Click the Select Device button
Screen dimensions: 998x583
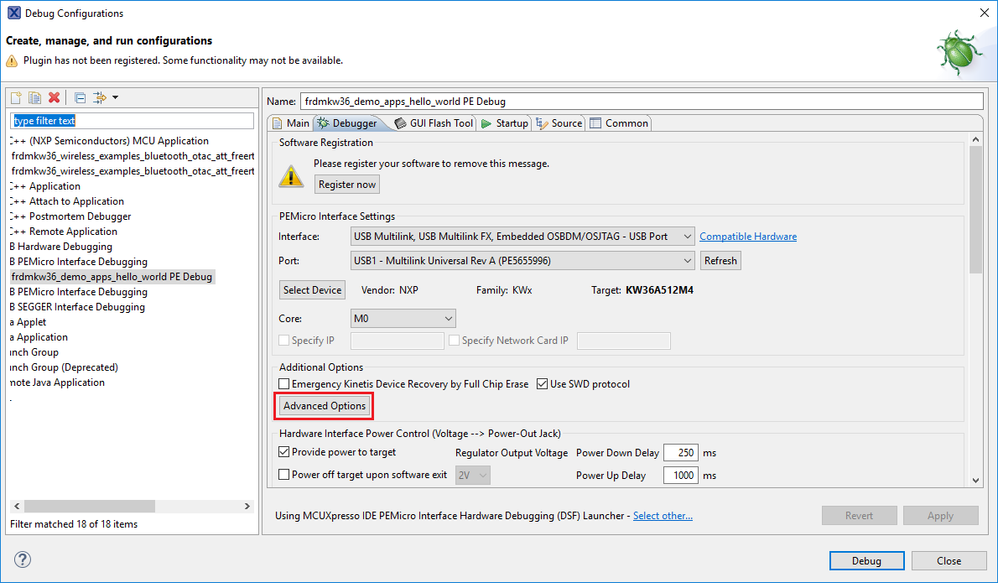[x=313, y=290]
